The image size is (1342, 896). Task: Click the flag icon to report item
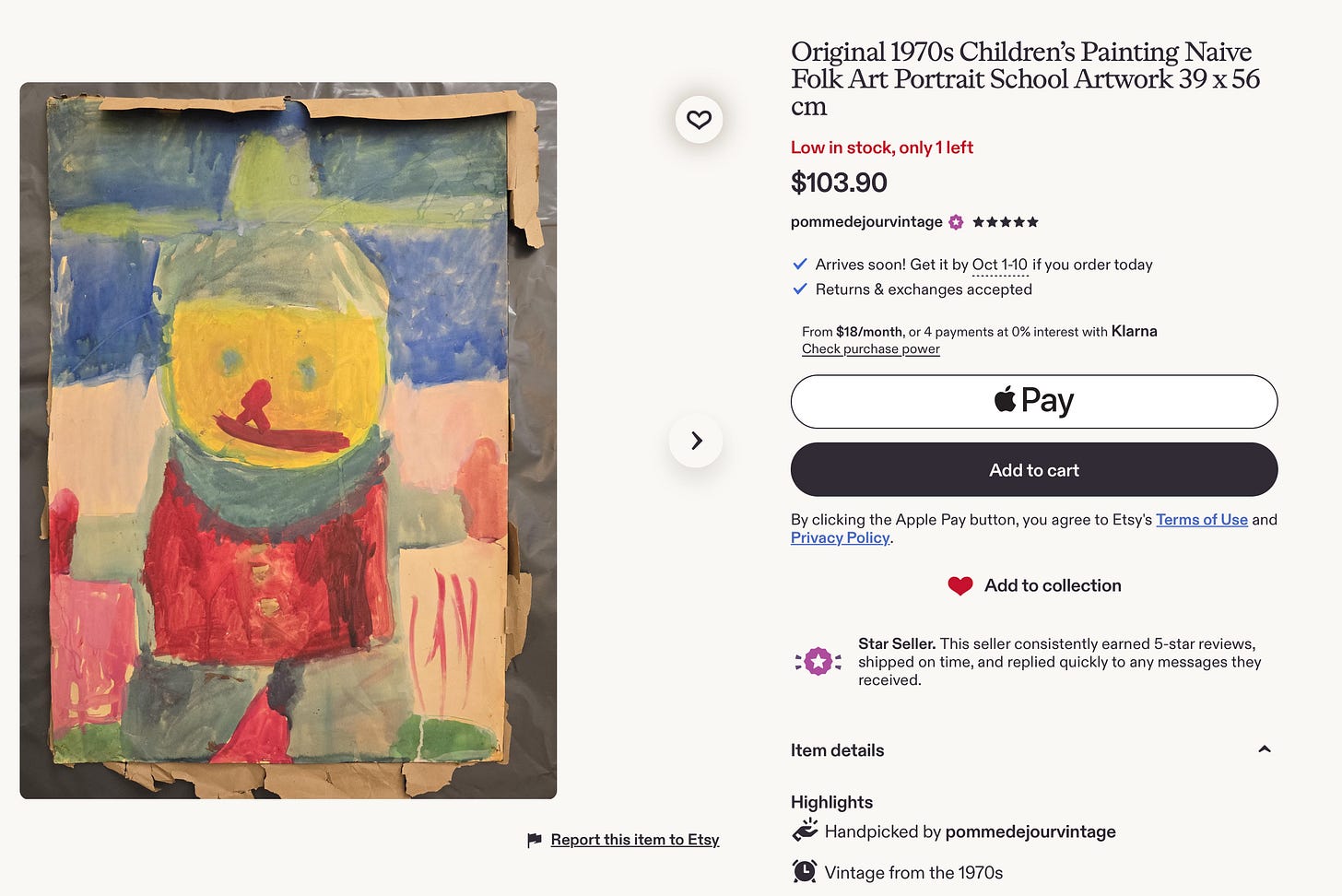(x=534, y=840)
